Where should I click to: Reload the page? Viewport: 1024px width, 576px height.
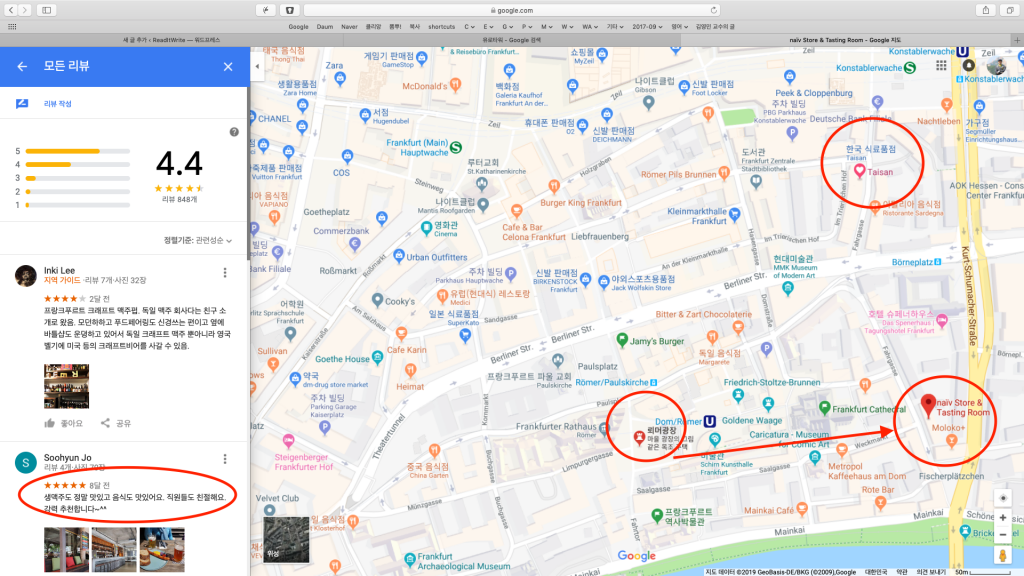click(x=713, y=10)
